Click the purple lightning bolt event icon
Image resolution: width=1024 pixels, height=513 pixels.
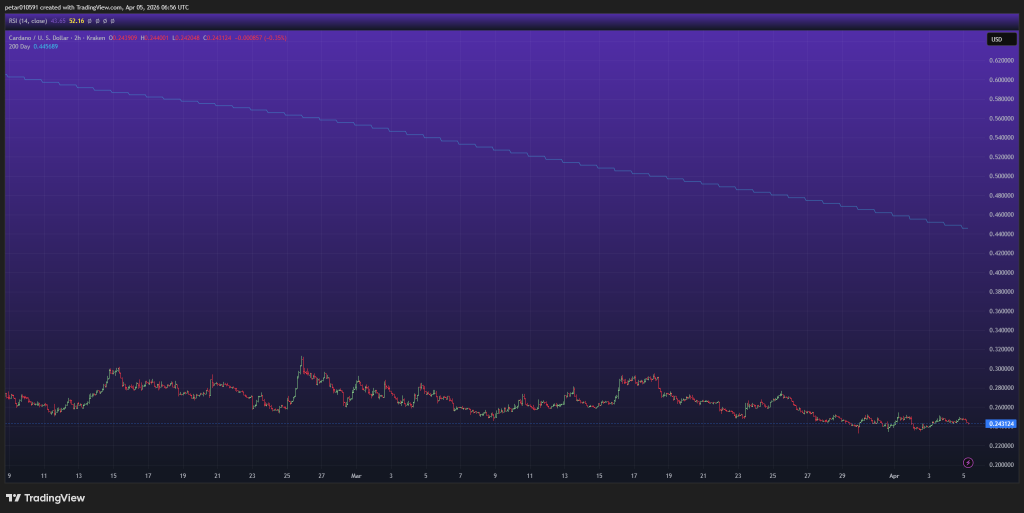[968, 462]
